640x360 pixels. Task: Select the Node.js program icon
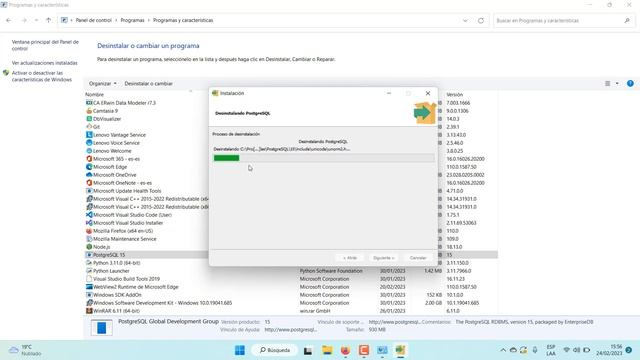89,247
